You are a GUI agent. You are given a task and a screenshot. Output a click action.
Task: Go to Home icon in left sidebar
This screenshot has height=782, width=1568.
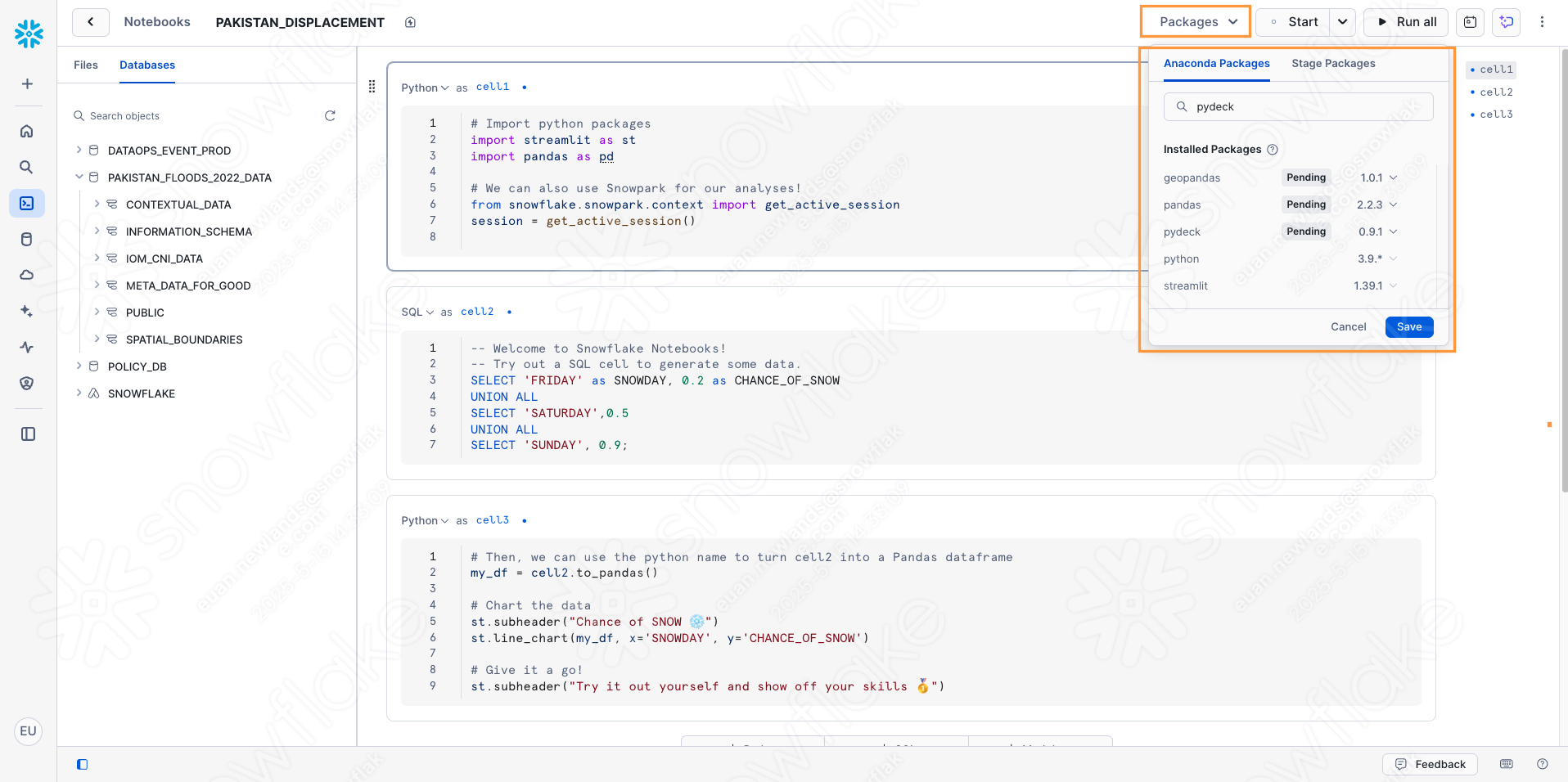[x=27, y=131]
